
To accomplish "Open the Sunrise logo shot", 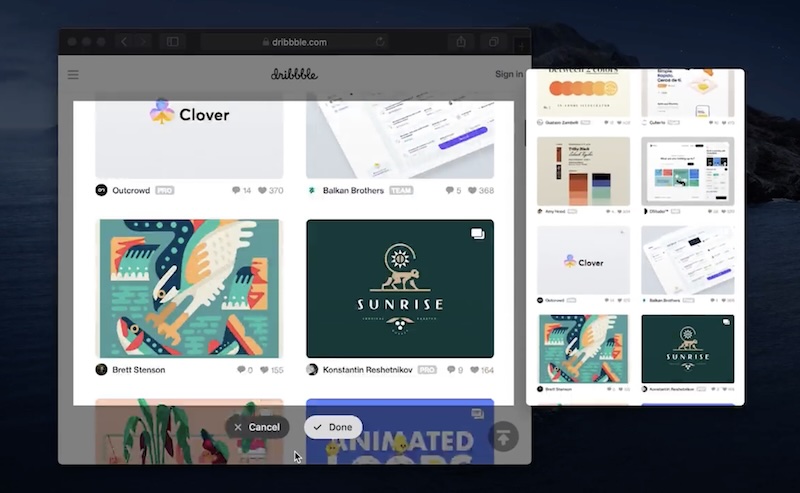I will [400, 288].
